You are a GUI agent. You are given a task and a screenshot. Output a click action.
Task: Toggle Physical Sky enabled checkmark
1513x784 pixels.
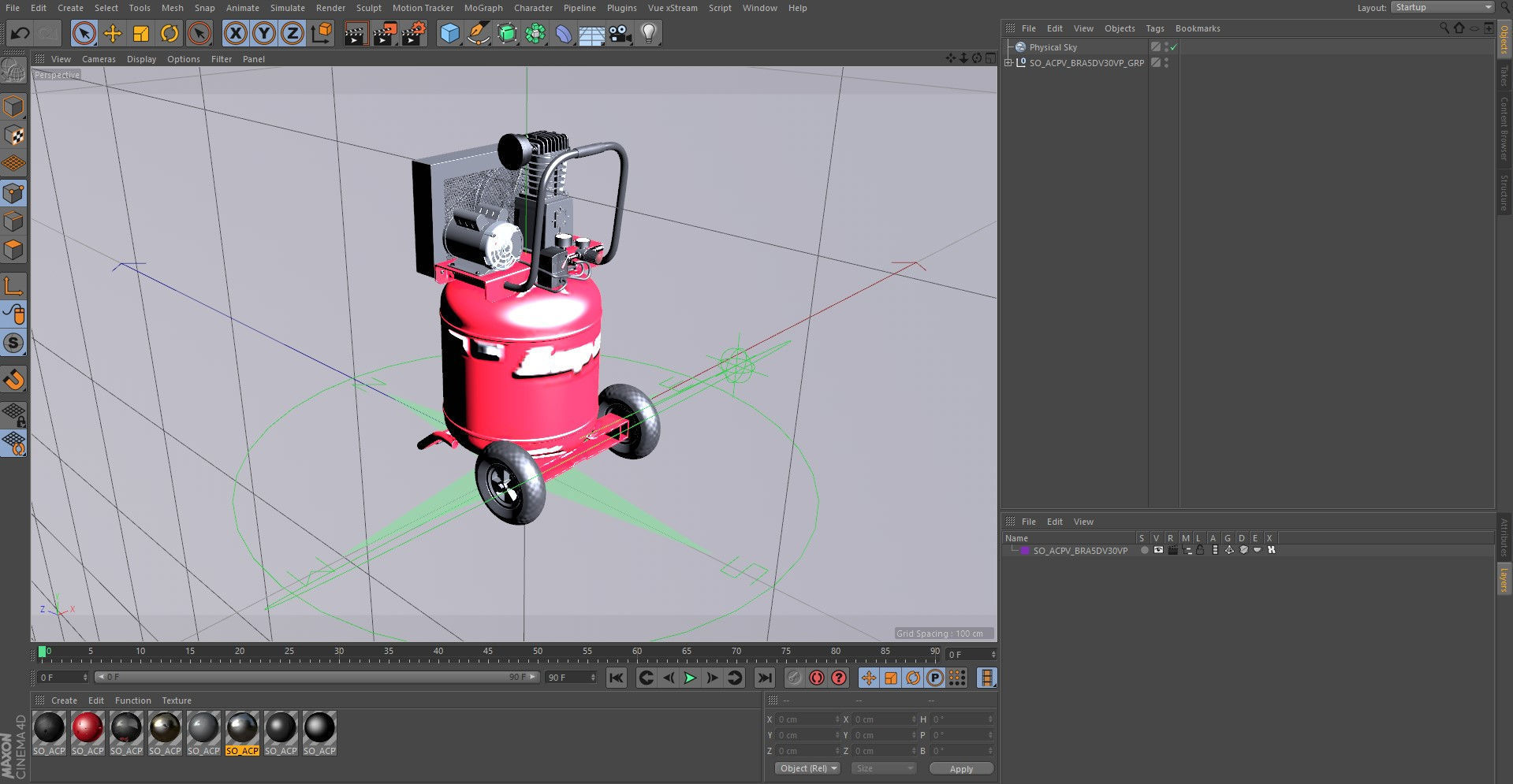tap(1173, 47)
